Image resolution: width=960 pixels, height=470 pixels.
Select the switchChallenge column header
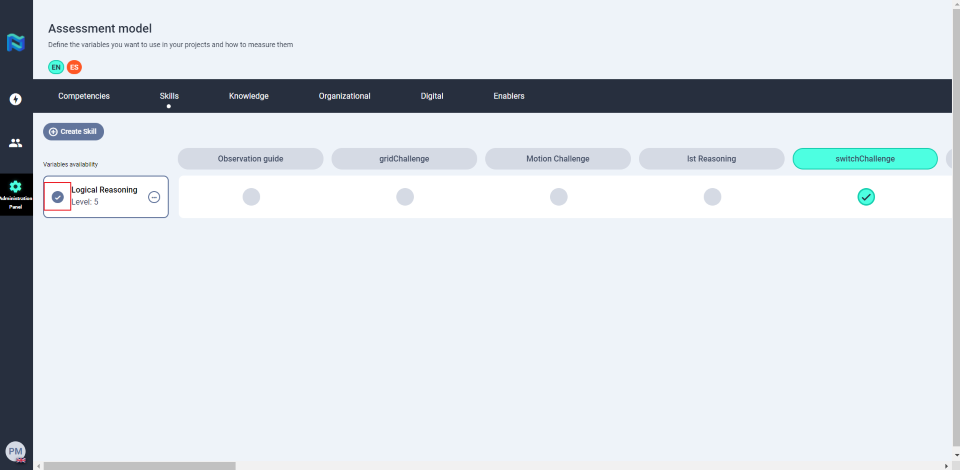864,159
